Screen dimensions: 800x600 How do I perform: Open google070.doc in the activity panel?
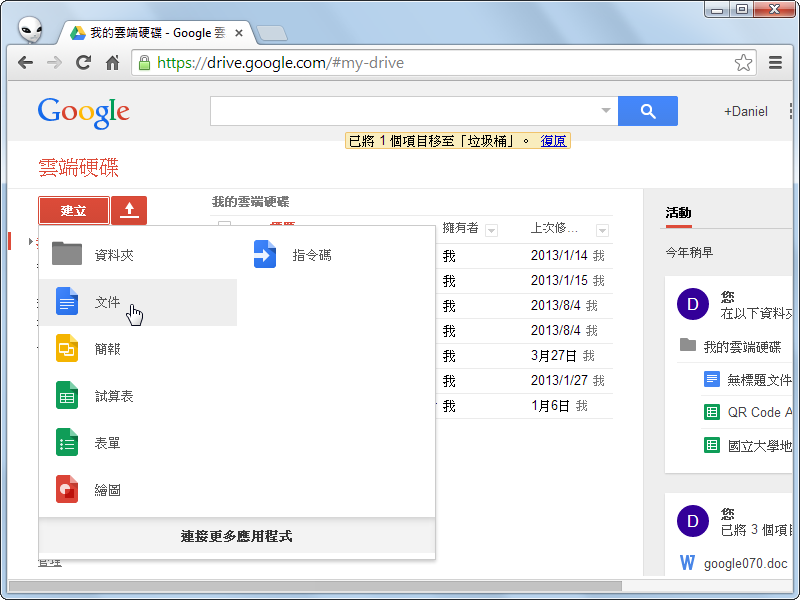(x=745, y=563)
